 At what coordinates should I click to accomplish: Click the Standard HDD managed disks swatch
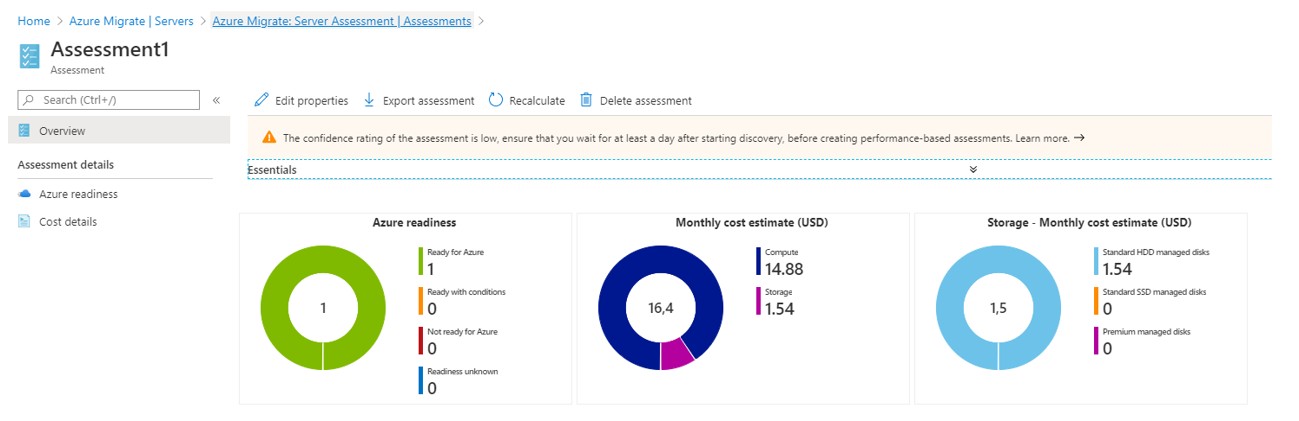[1097, 261]
